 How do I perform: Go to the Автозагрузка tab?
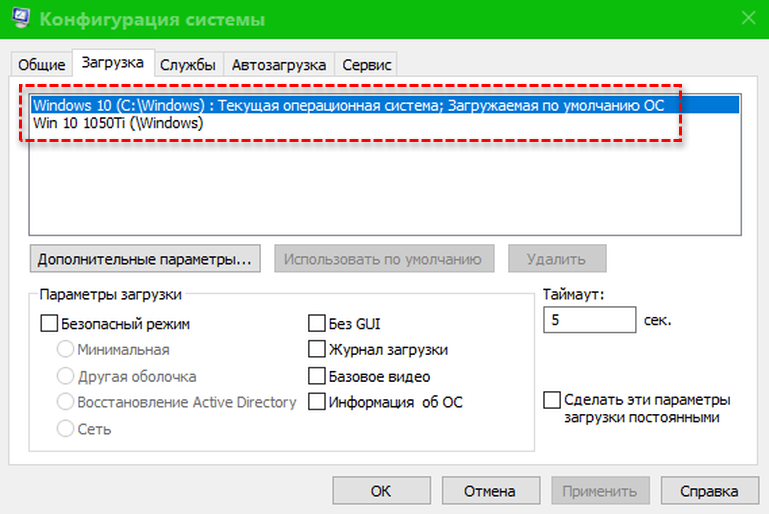[279, 65]
